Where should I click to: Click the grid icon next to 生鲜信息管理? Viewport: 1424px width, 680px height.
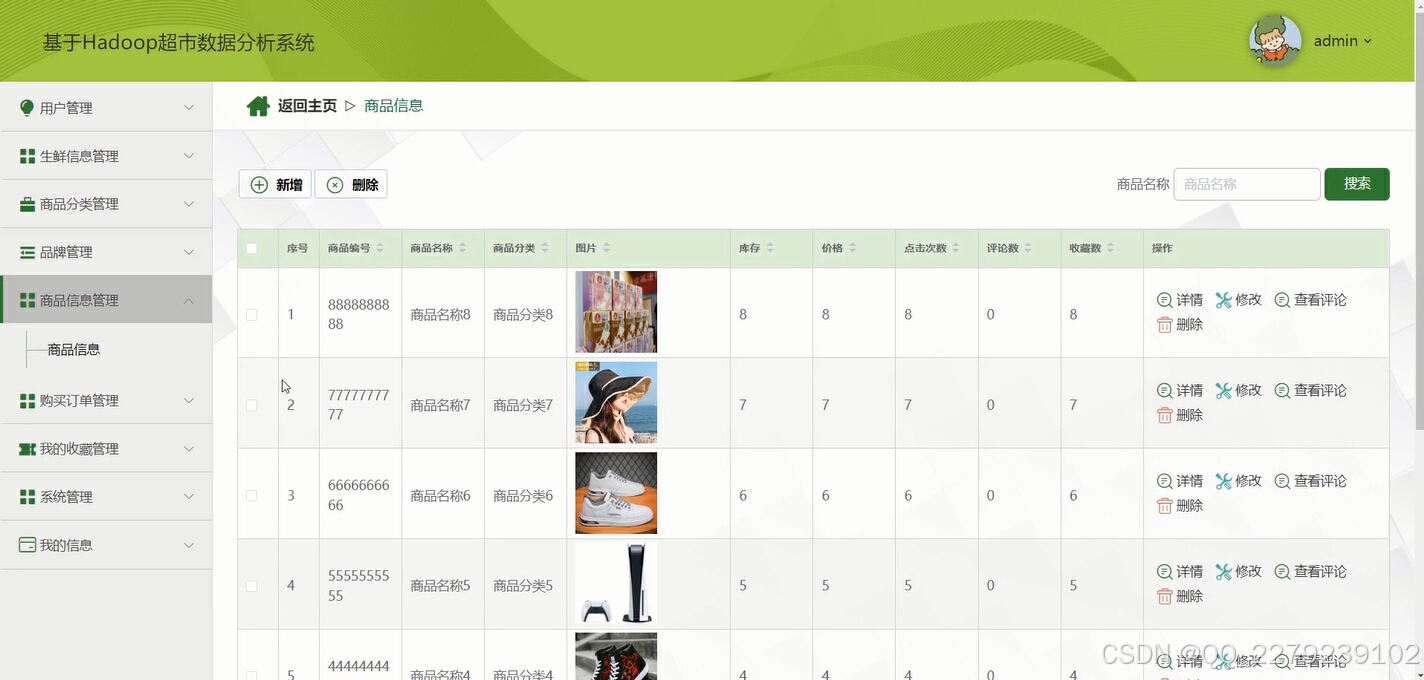click(27, 156)
